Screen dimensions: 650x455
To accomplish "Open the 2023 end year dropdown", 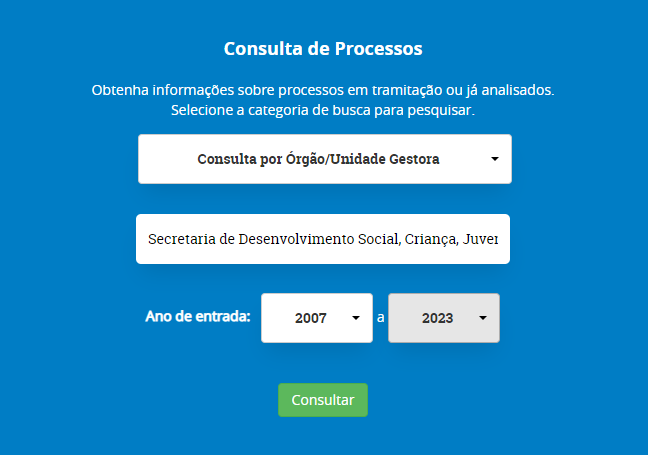I will point(444,318).
